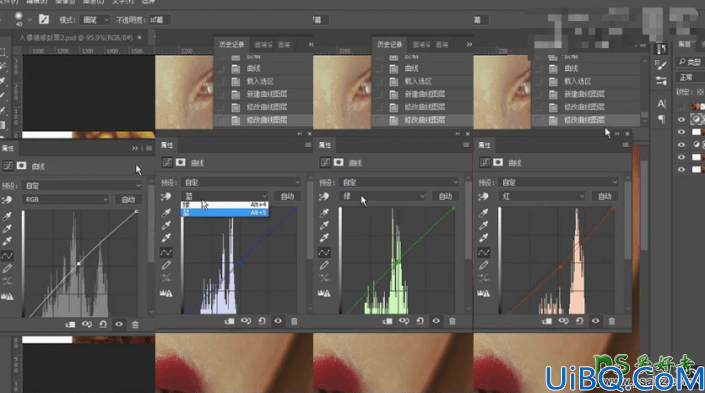705x393 pixels.
Task: Toggle brush settings panel icon in options bar
Action: 44,19
